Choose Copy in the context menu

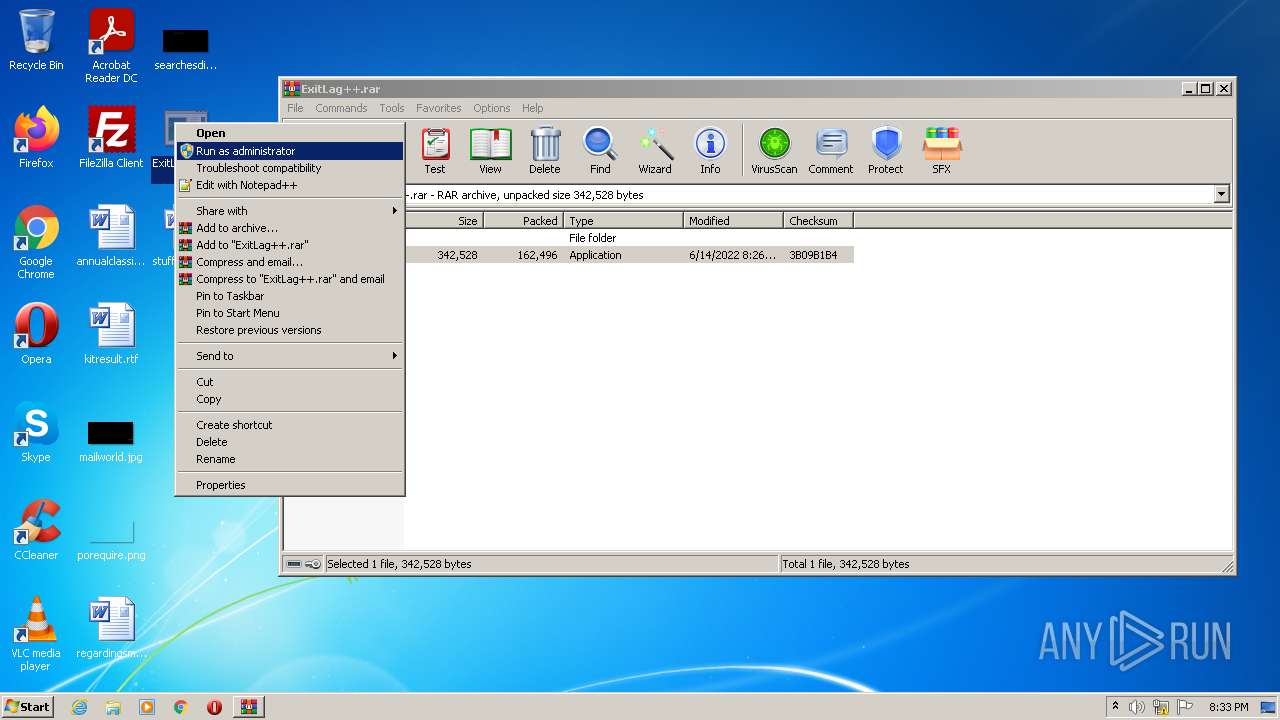click(x=290, y=399)
